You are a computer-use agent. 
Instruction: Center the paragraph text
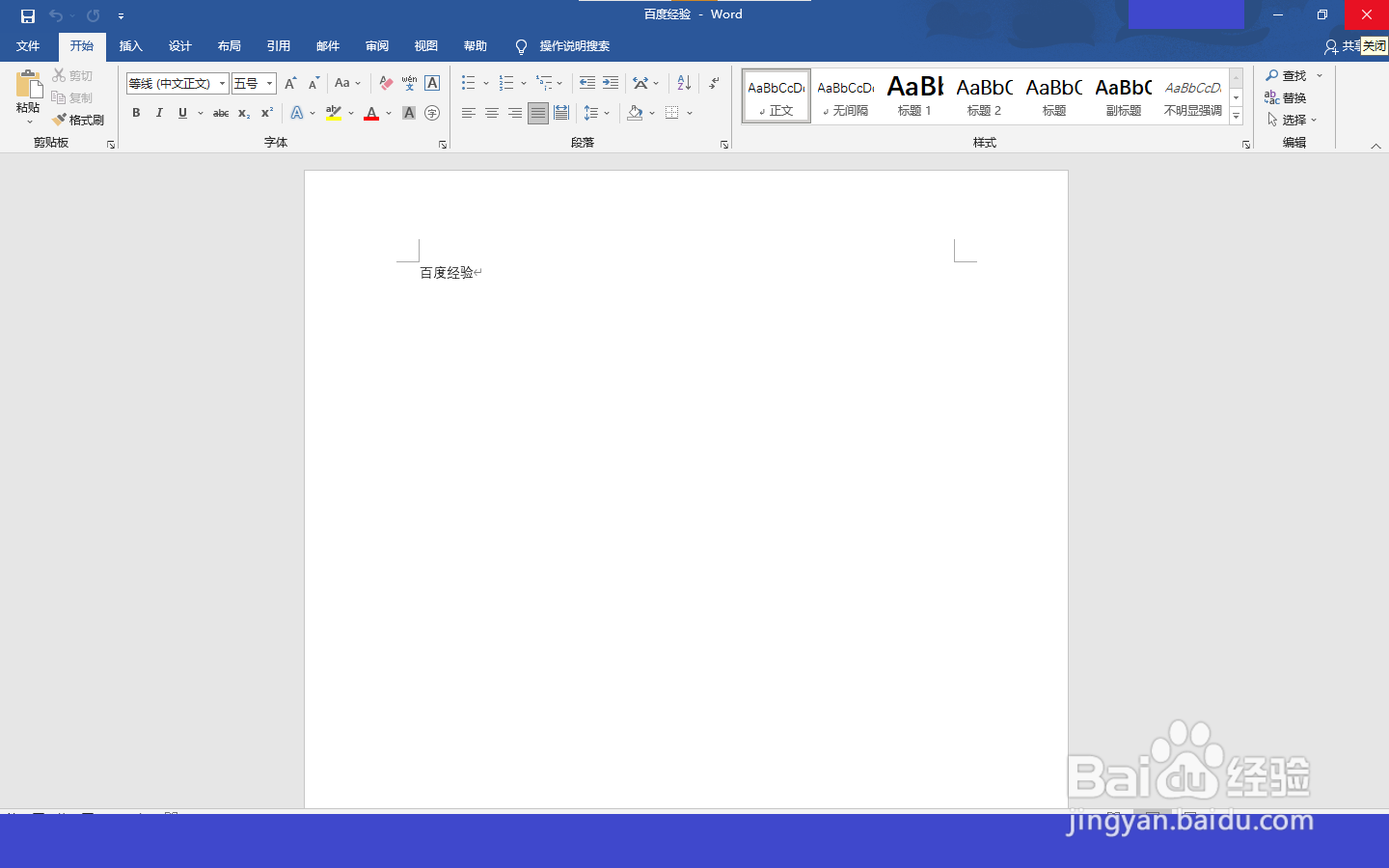(492, 113)
